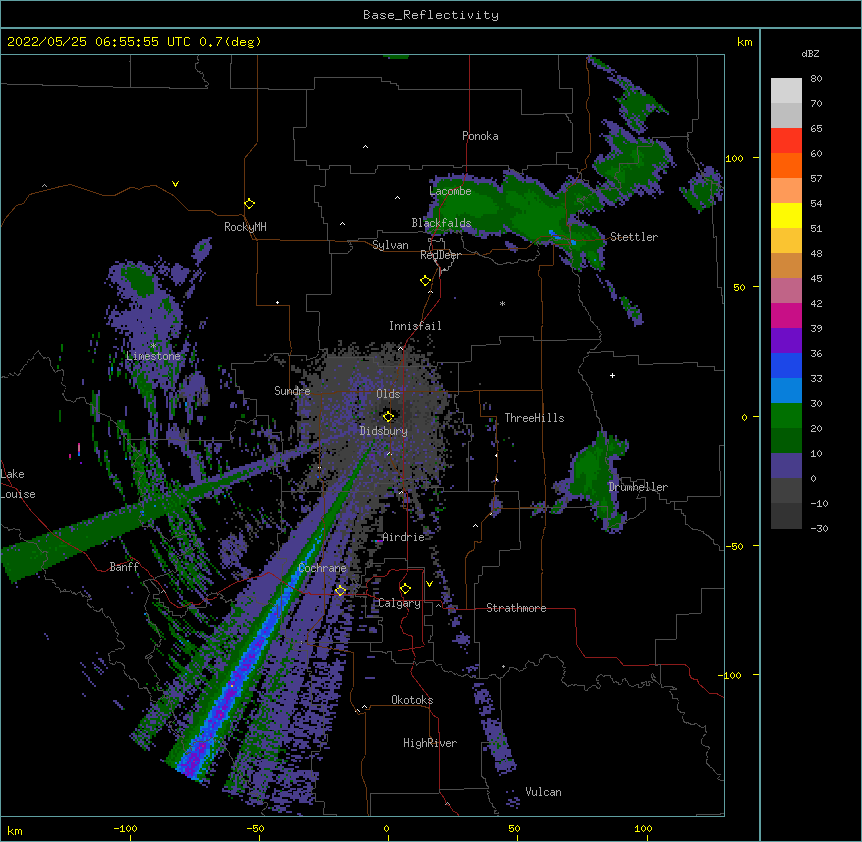862x842 pixels.
Task: Click the Lacombe city label
Action: tap(450, 191)
